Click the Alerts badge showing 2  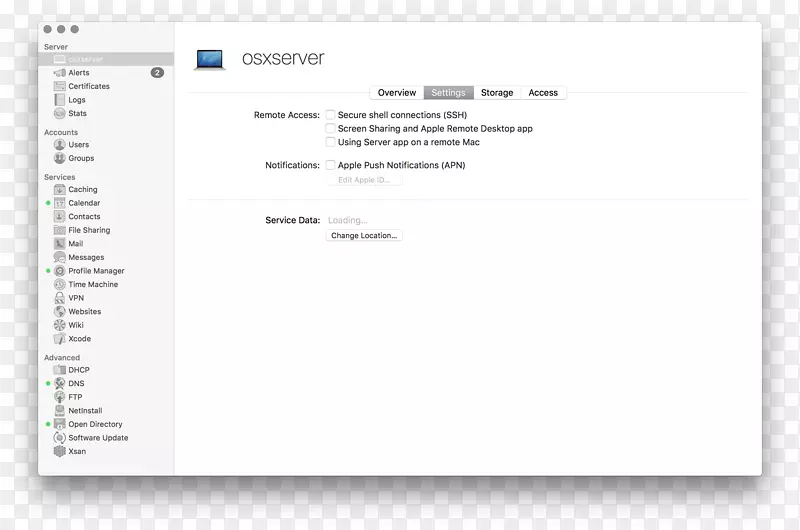point(157,73)
